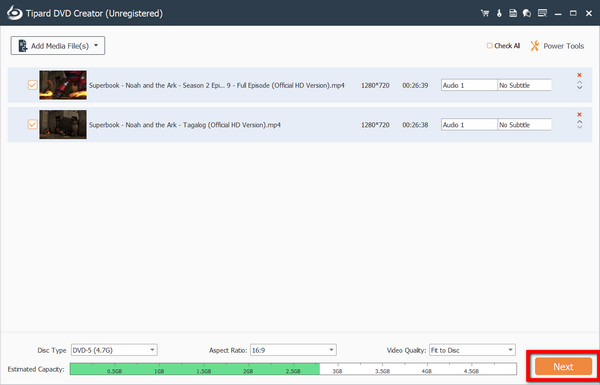Screen dimensions: 600x385
Task: Click the save project icon in title bar
Action: coord(513,13)
